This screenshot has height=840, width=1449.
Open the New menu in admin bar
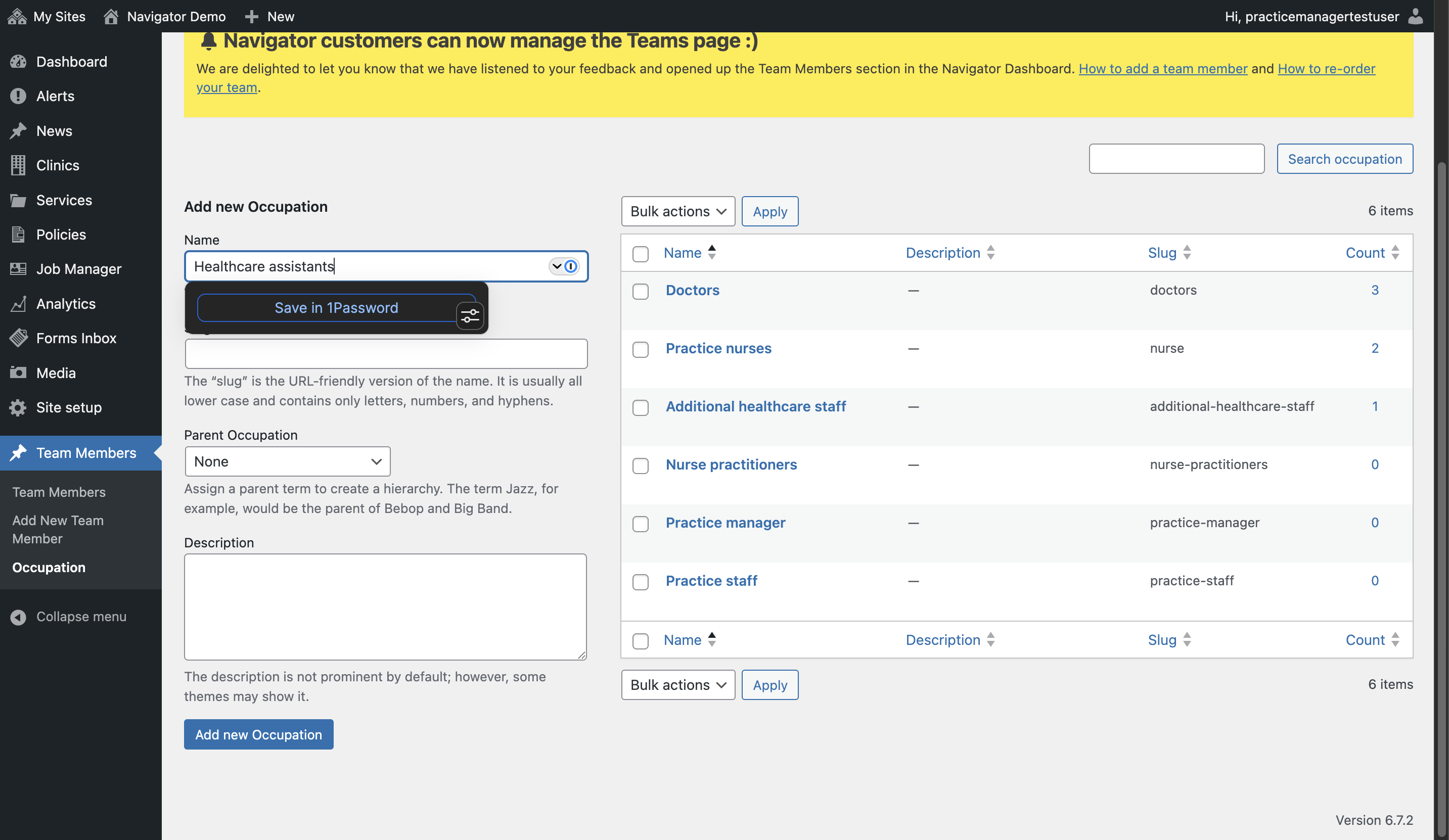coord(269,16)
